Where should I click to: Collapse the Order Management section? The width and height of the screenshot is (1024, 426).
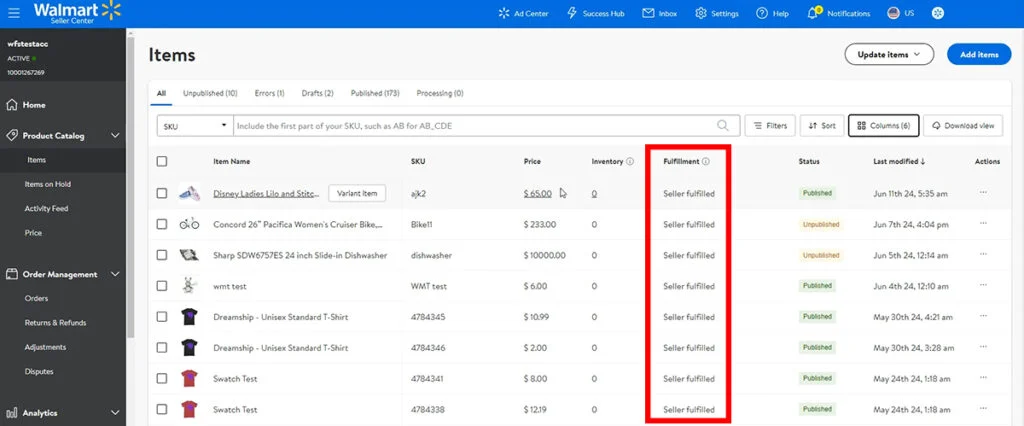(x=115, y=274)
